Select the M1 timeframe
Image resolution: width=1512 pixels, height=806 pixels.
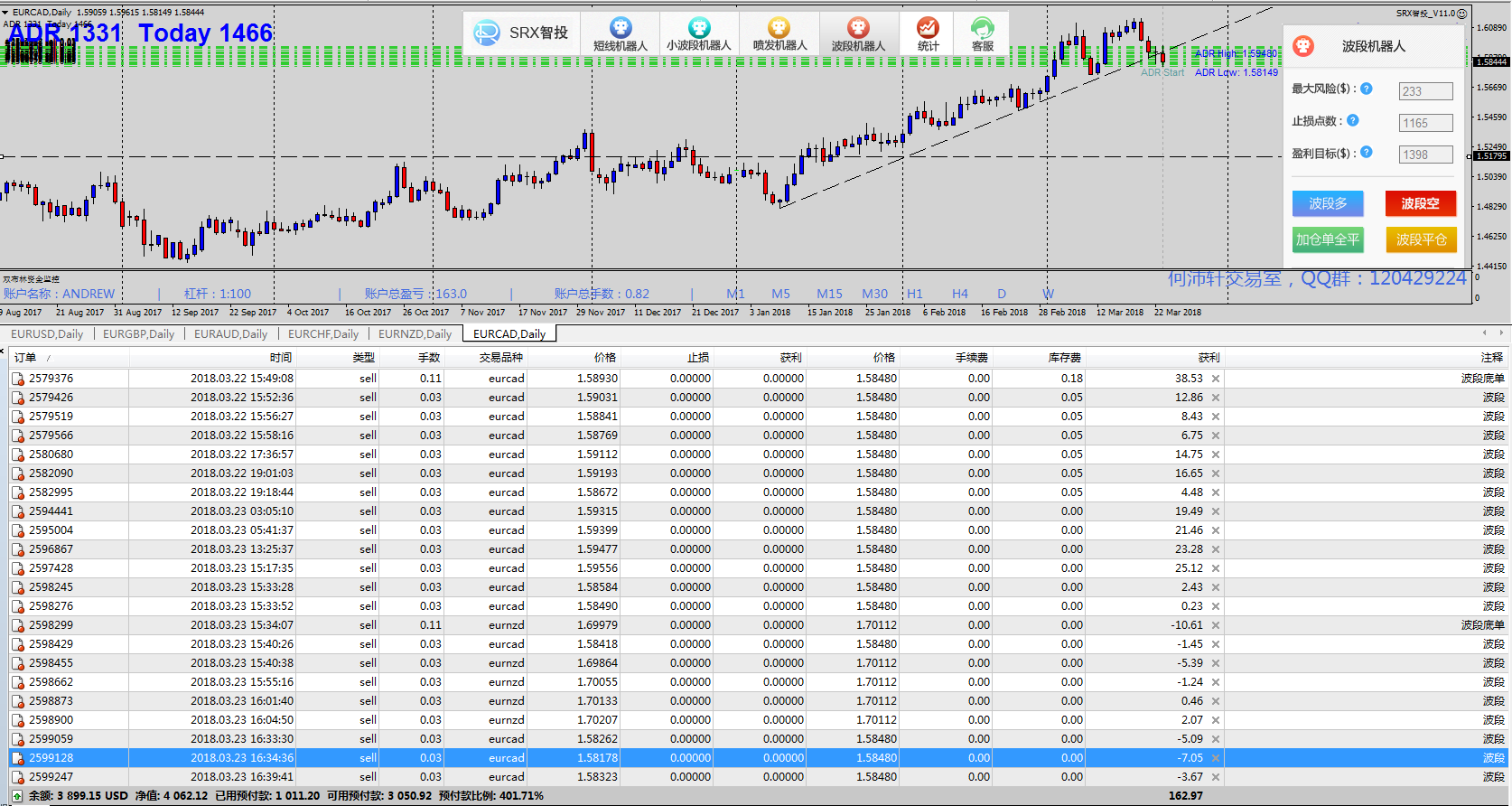click(735, 294)
